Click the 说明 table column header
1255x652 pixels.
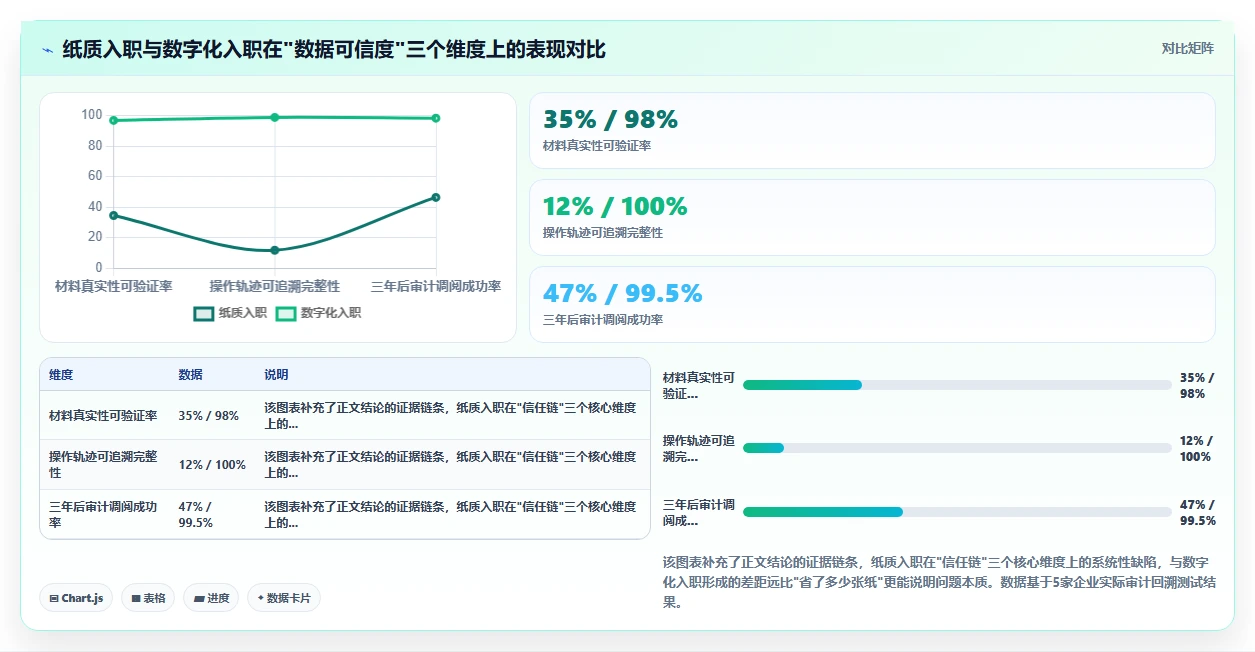point(277,375)
